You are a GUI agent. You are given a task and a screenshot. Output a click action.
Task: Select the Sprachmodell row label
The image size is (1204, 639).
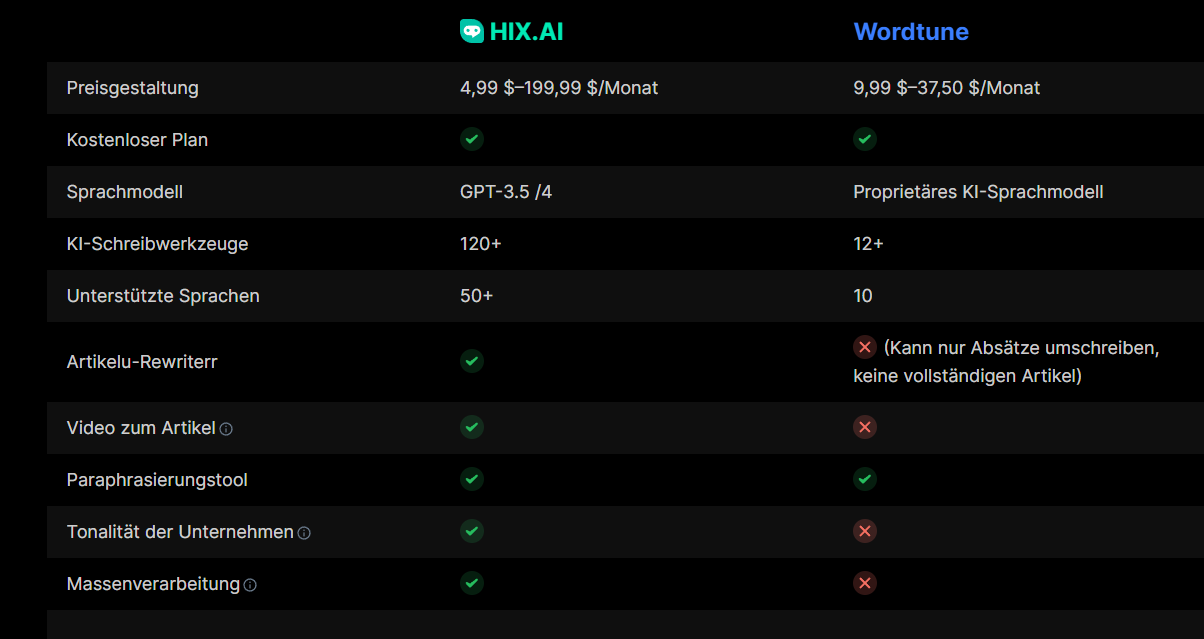pos(125,192)
